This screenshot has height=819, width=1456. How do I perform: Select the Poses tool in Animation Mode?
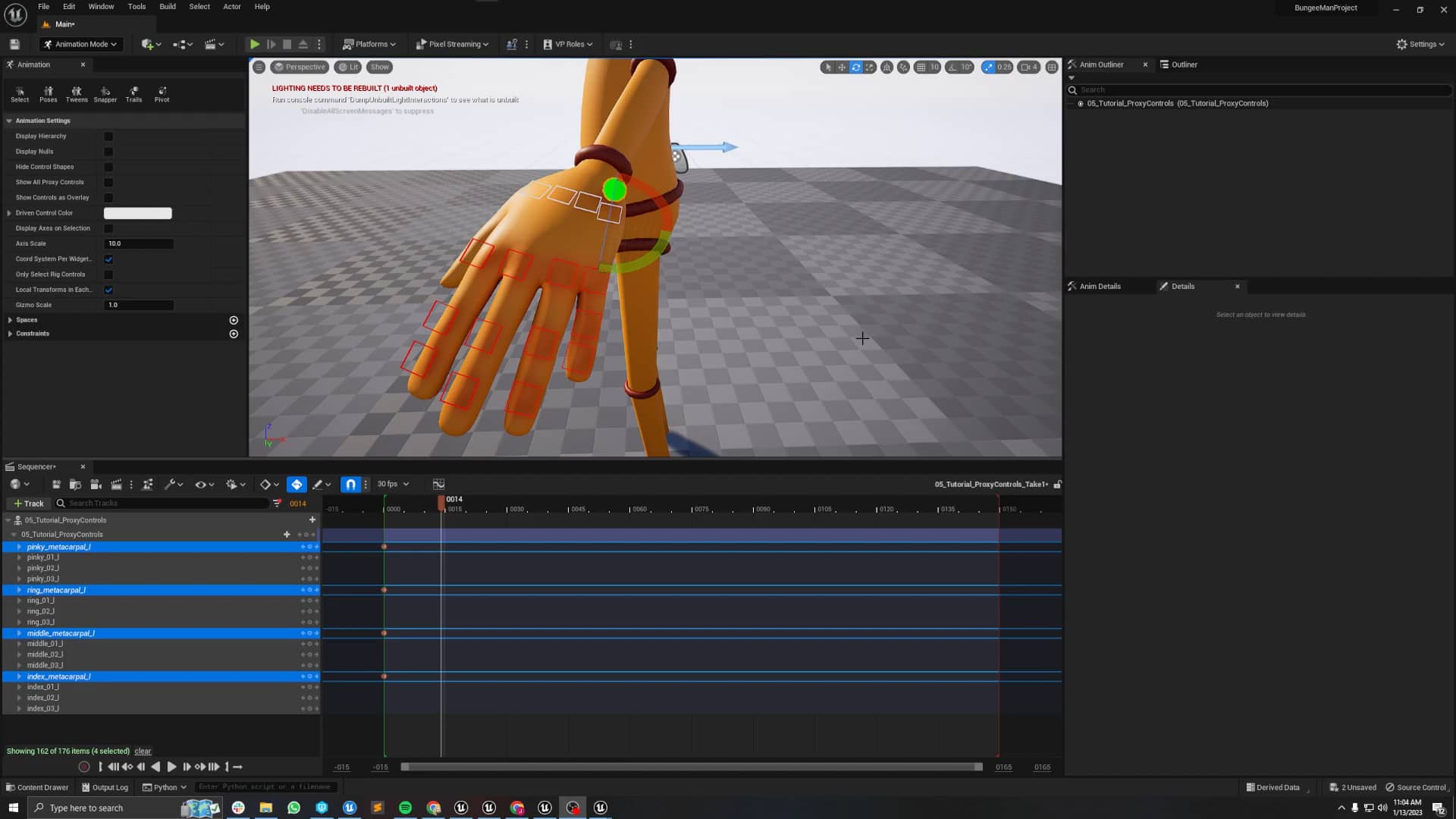(x=48, y=94)
